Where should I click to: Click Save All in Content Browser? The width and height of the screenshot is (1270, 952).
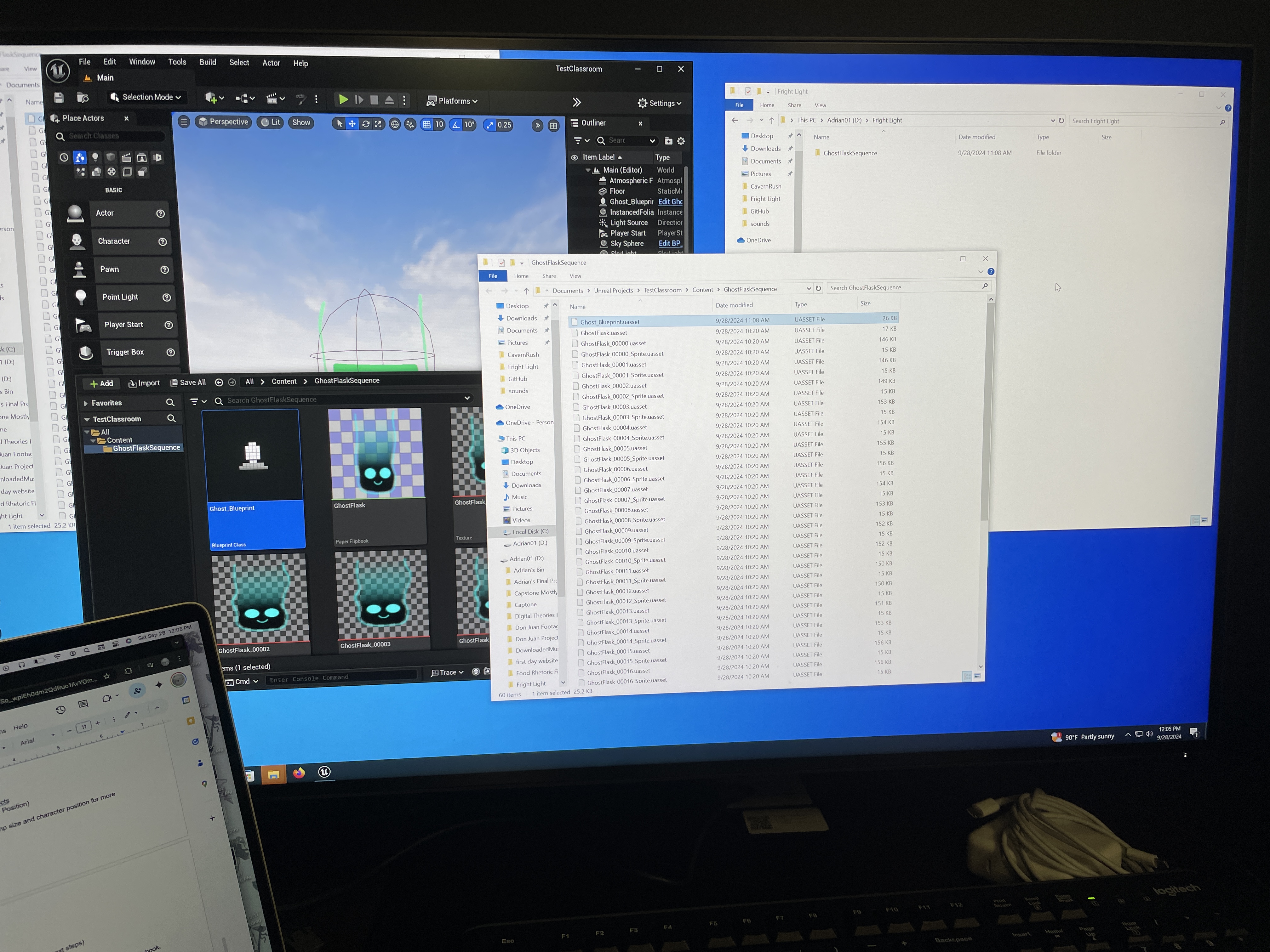188,383
